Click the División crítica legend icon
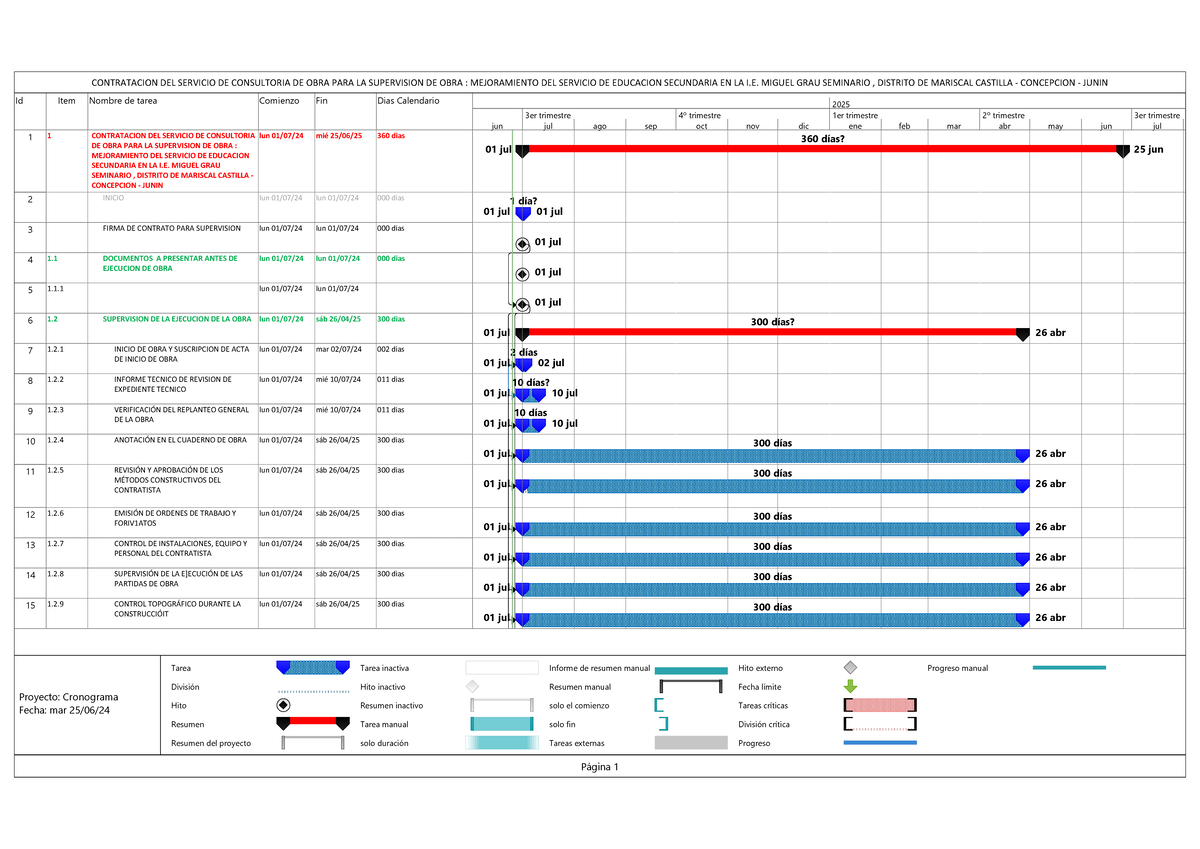 click(880, 724)
